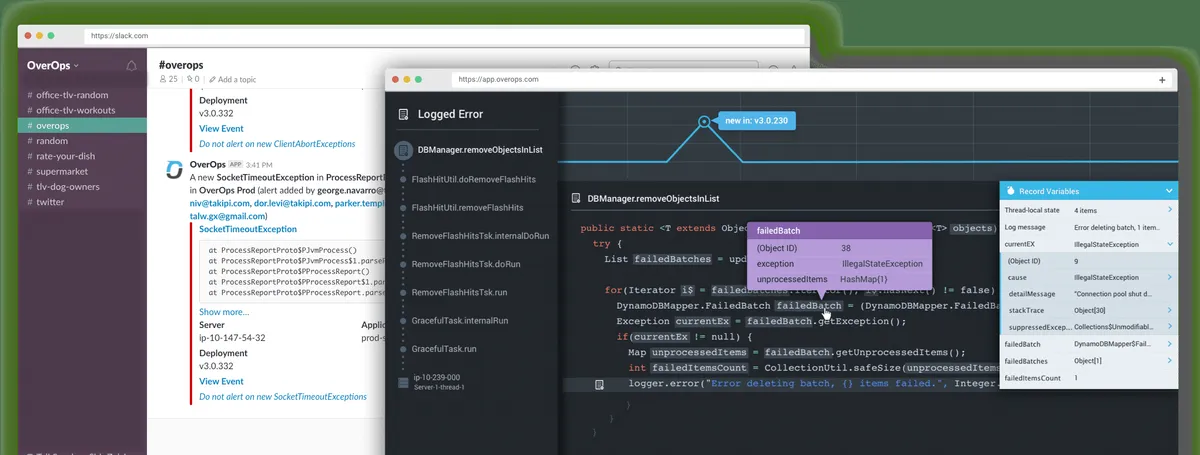The height and width of the screenshot is (455, 1200).
Task: Open the overops channel in Slack sidebar
Action: click(x=82, y=126)
